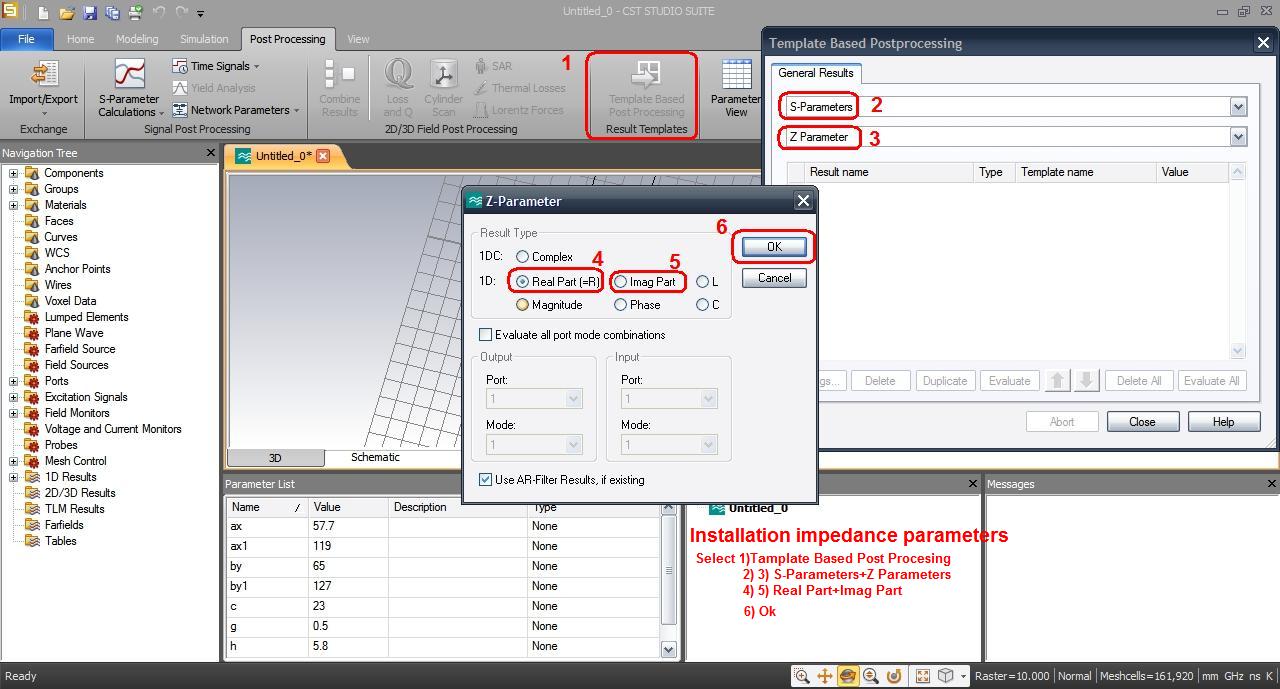The height and width of the screenshot is (689, 1280).
Task: Expand the Ports tree node
Action: pos(13,381)
